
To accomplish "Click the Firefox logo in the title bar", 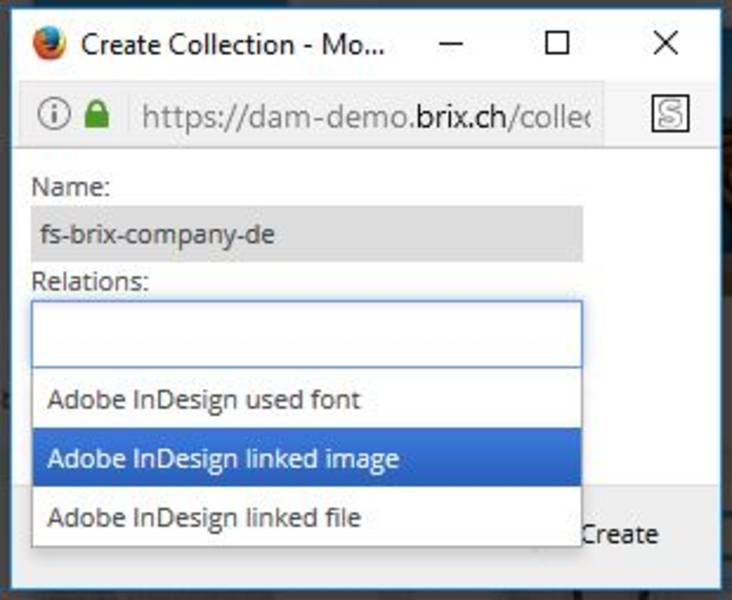I will (x=49, y=43).
